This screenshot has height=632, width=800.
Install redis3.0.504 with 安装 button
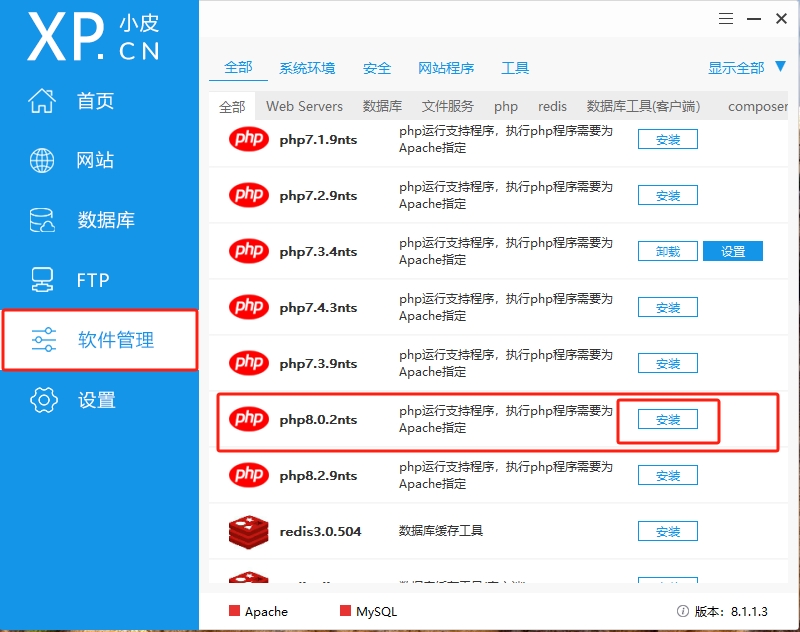pos(667,532)
